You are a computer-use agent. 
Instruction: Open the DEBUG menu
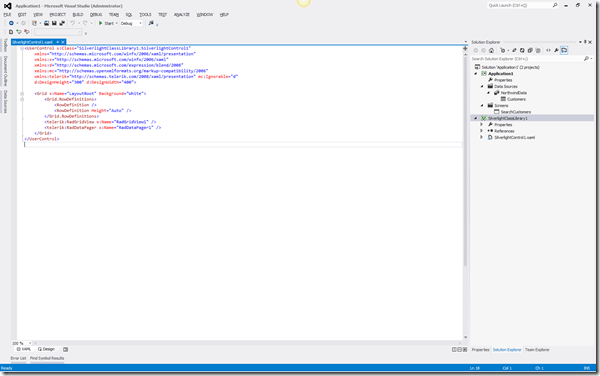click(x=96, y=15)
